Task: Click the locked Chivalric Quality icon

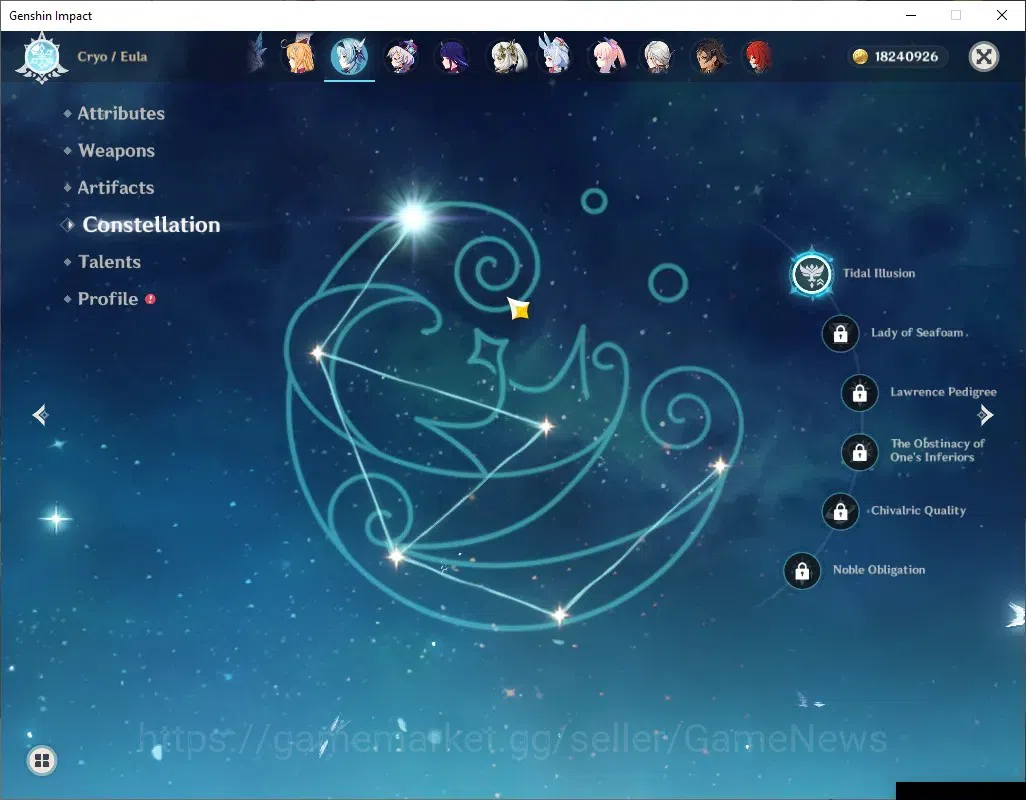Action: [840, 512]
